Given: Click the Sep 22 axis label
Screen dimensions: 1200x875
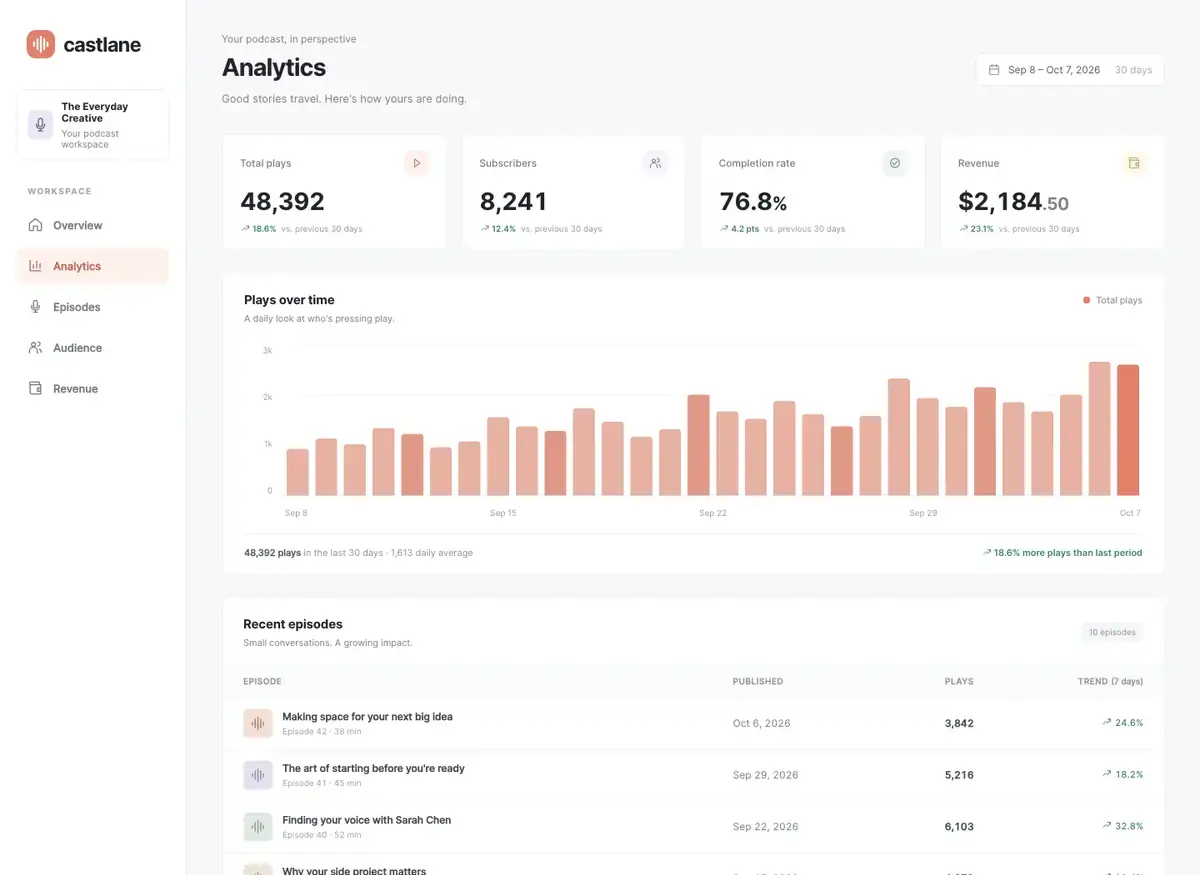Looking at the screenshot, I should (x=713, y=513).
